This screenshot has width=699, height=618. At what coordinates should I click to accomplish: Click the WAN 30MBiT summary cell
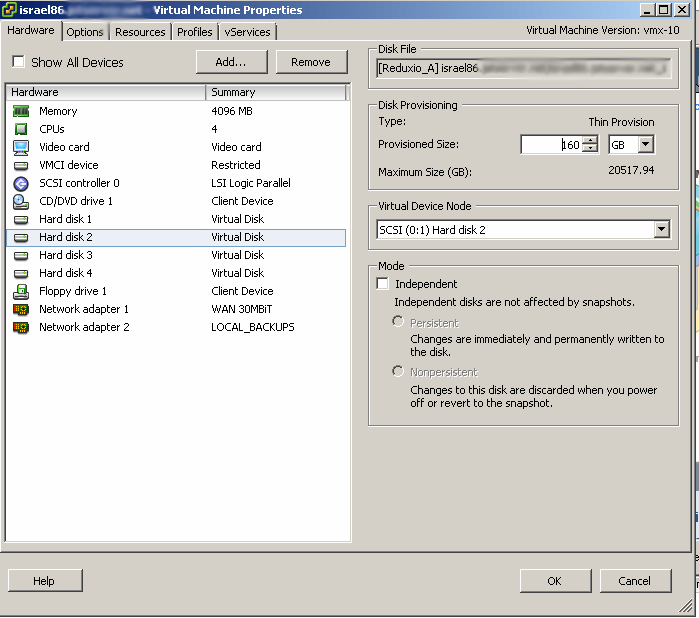pos(242,309)
